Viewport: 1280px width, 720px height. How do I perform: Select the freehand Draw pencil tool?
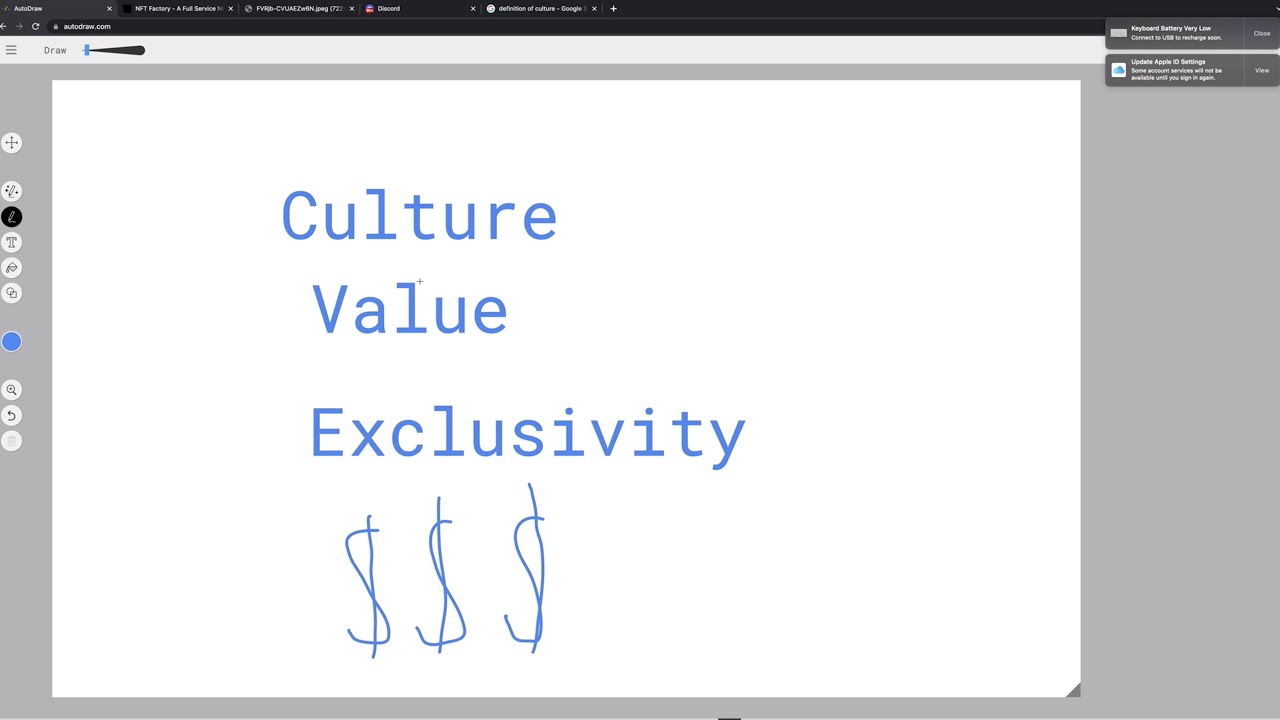12,217
